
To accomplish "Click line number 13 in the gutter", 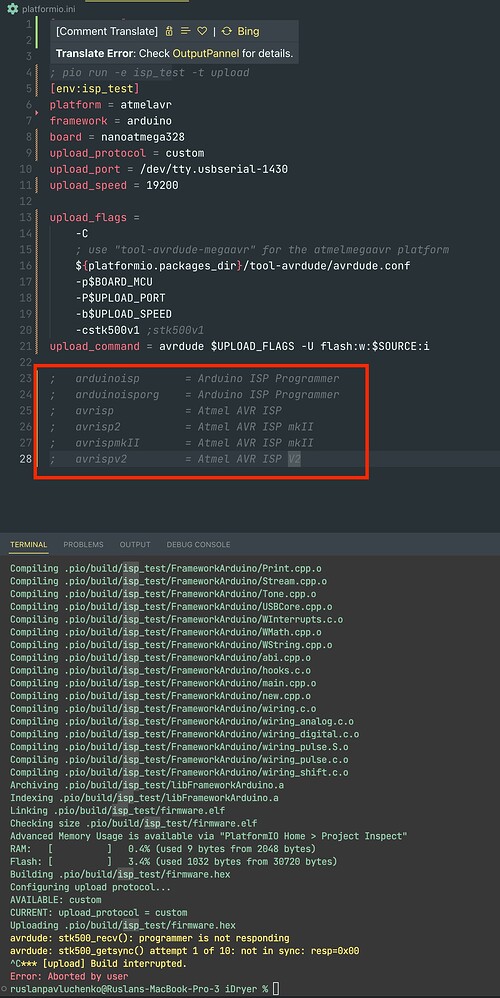I will click(x=25, y=217).
